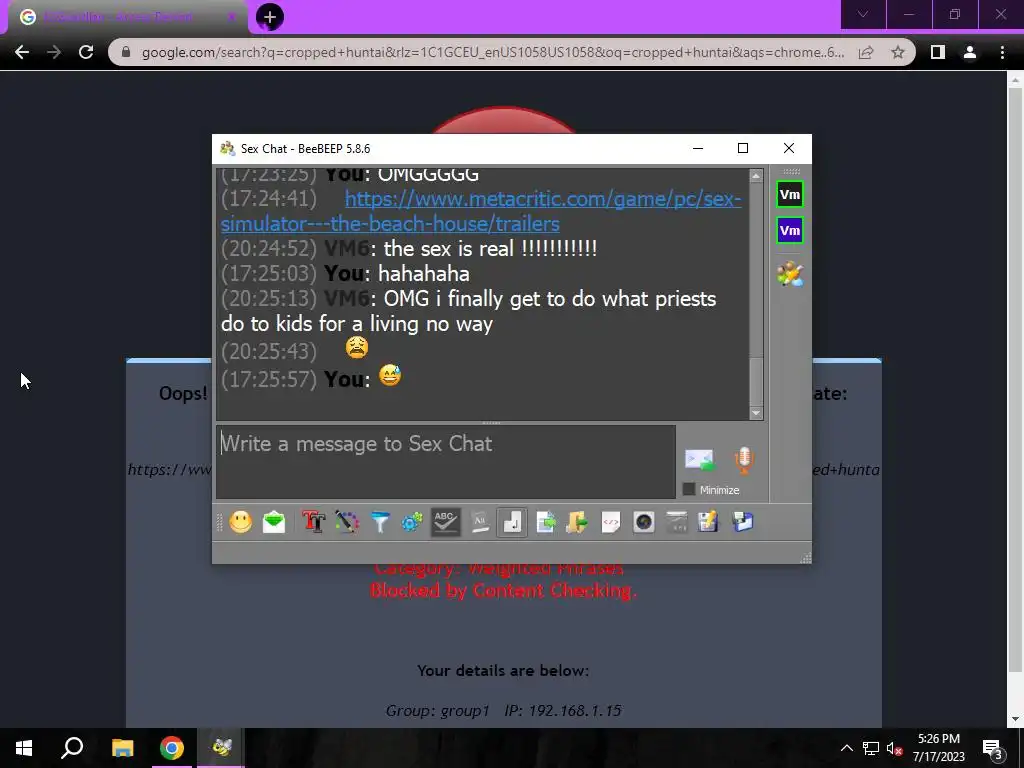Click send folder icon with green arrow
The height and width of the screenshot is (768, 1024).
(x=577, y=522)
